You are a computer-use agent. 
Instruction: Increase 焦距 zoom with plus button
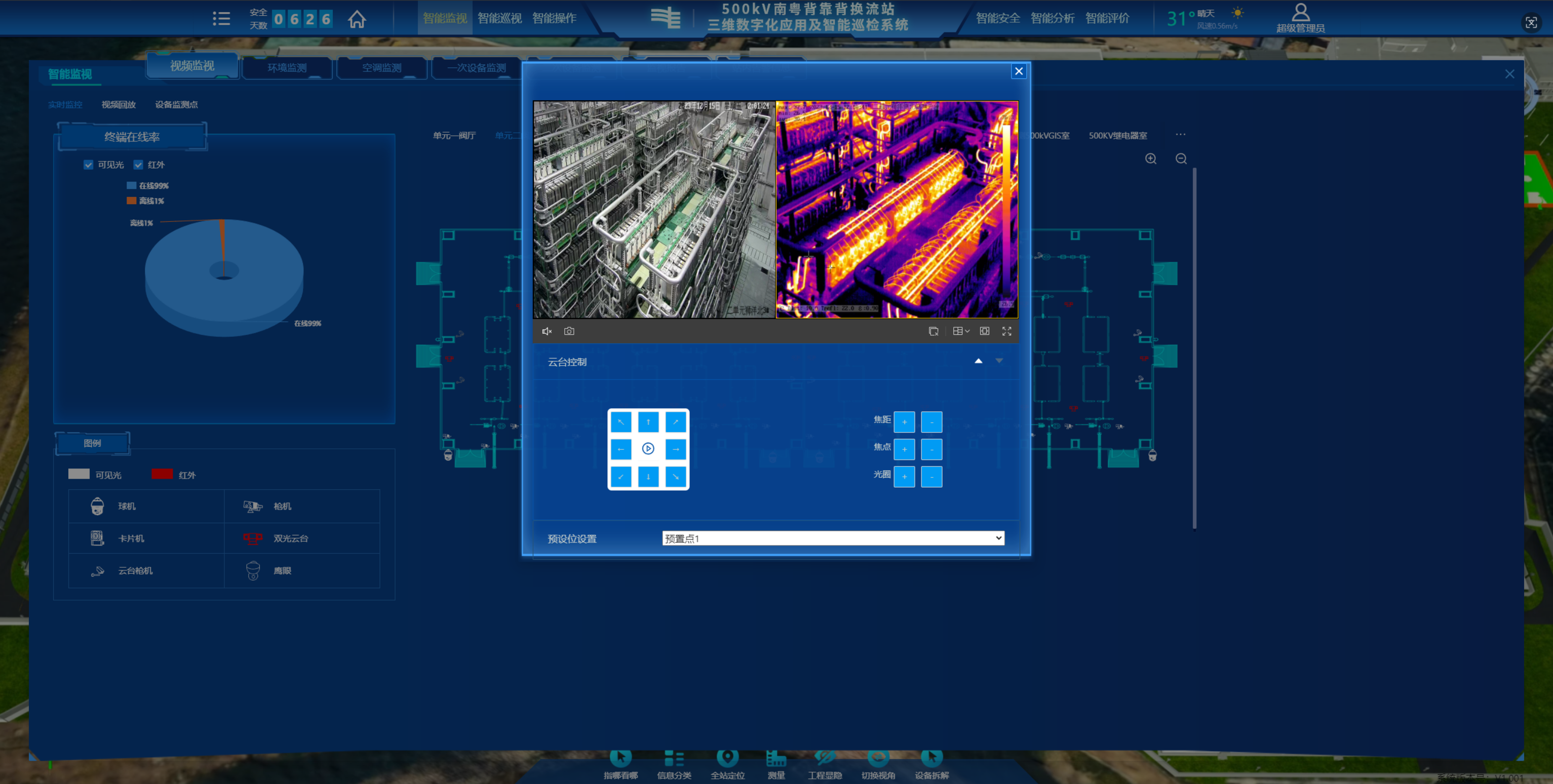tap(904, 422)
